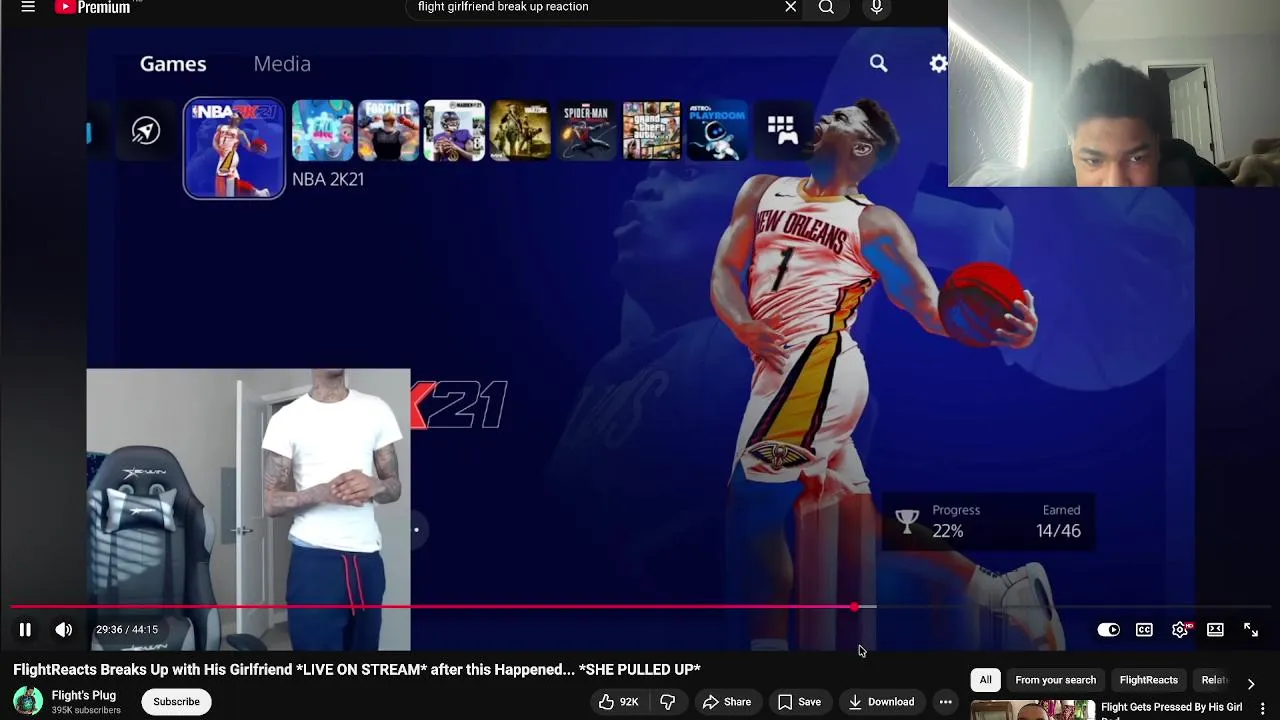Screen dimensions: 1280x720
Task: Open Flight's Plug channel name link
Action: (84, 695)
